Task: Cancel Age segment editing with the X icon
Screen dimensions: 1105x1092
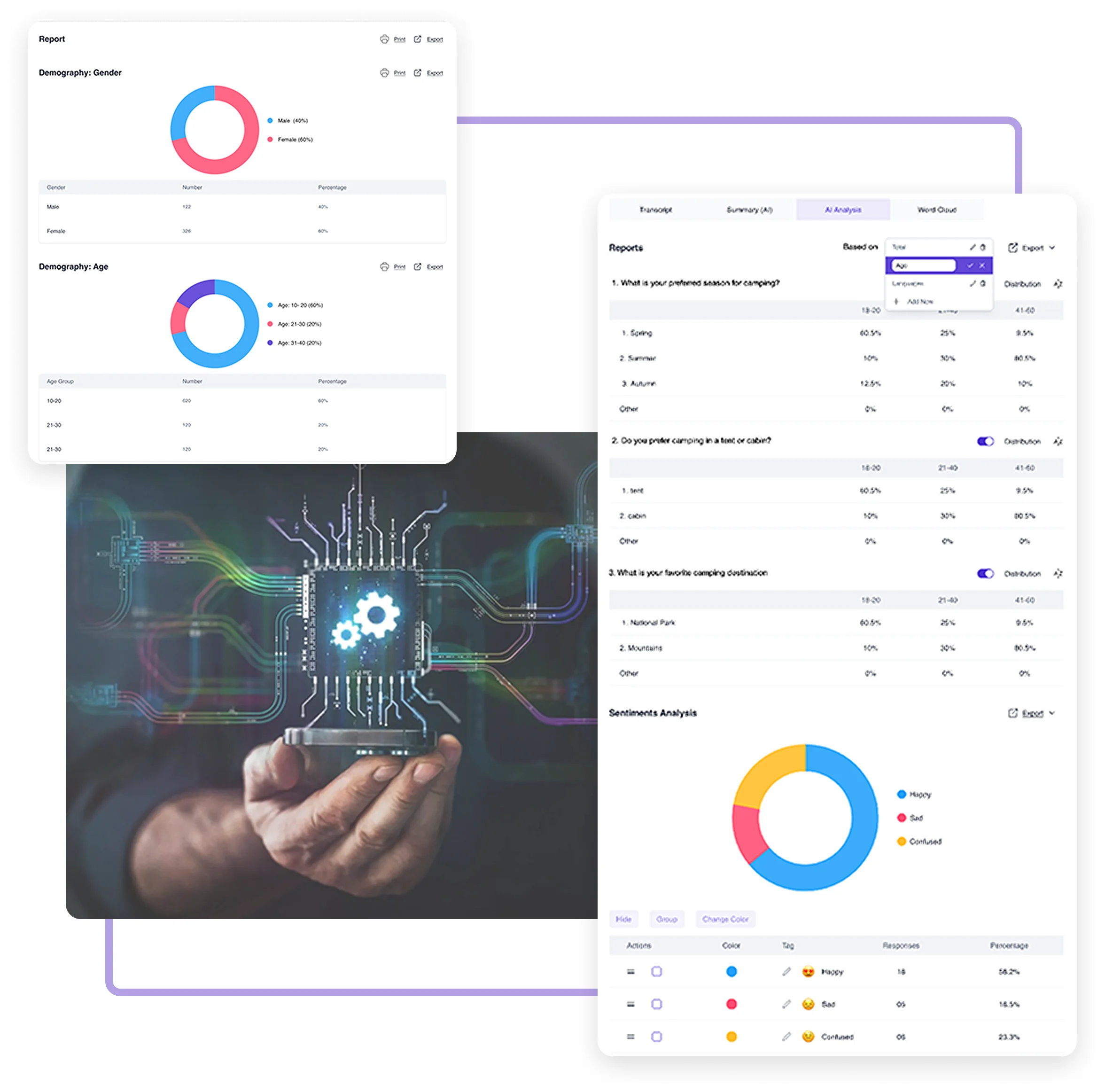Action: pyautogui.click(x=982, y=265)
